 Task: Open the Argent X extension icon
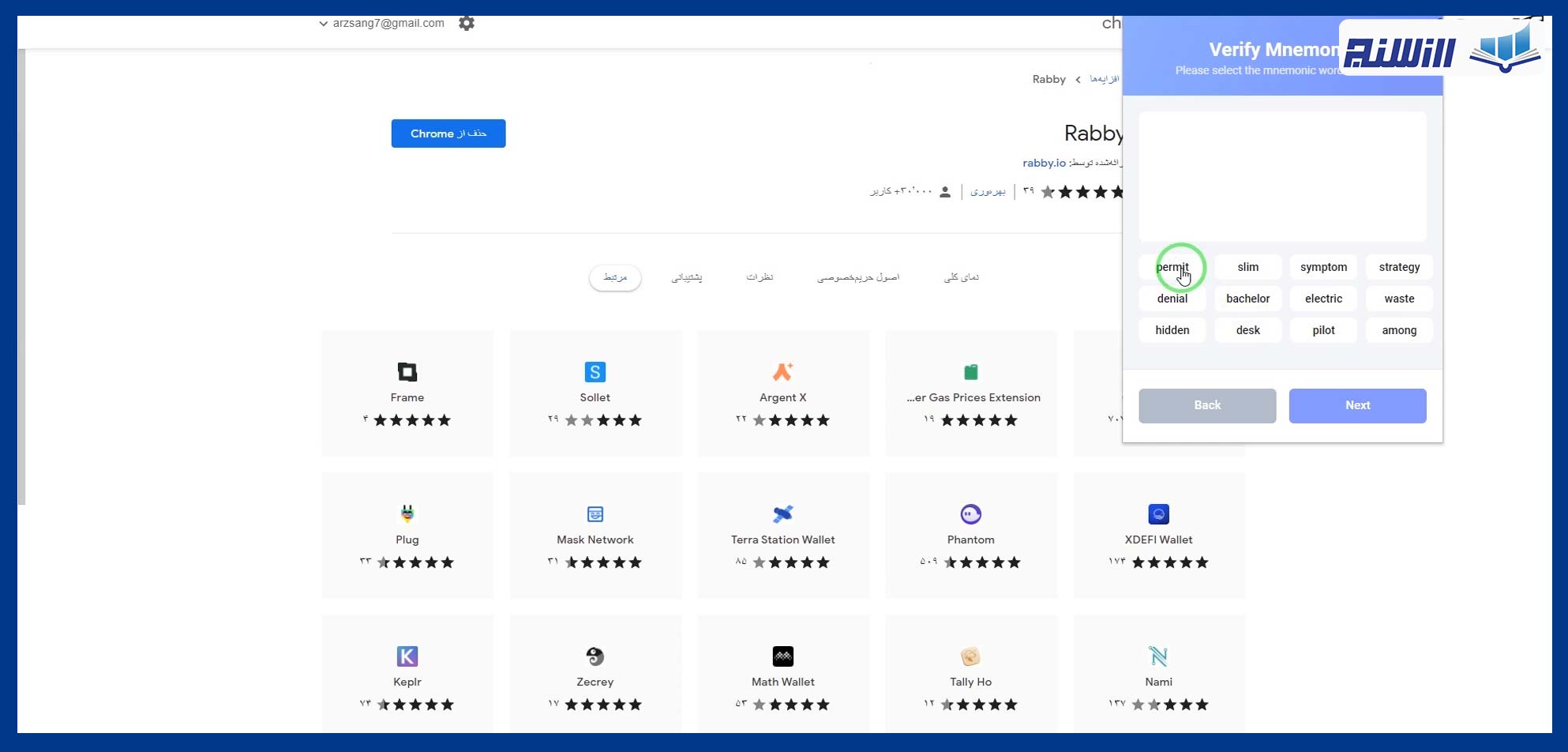(x=783, y=372)
